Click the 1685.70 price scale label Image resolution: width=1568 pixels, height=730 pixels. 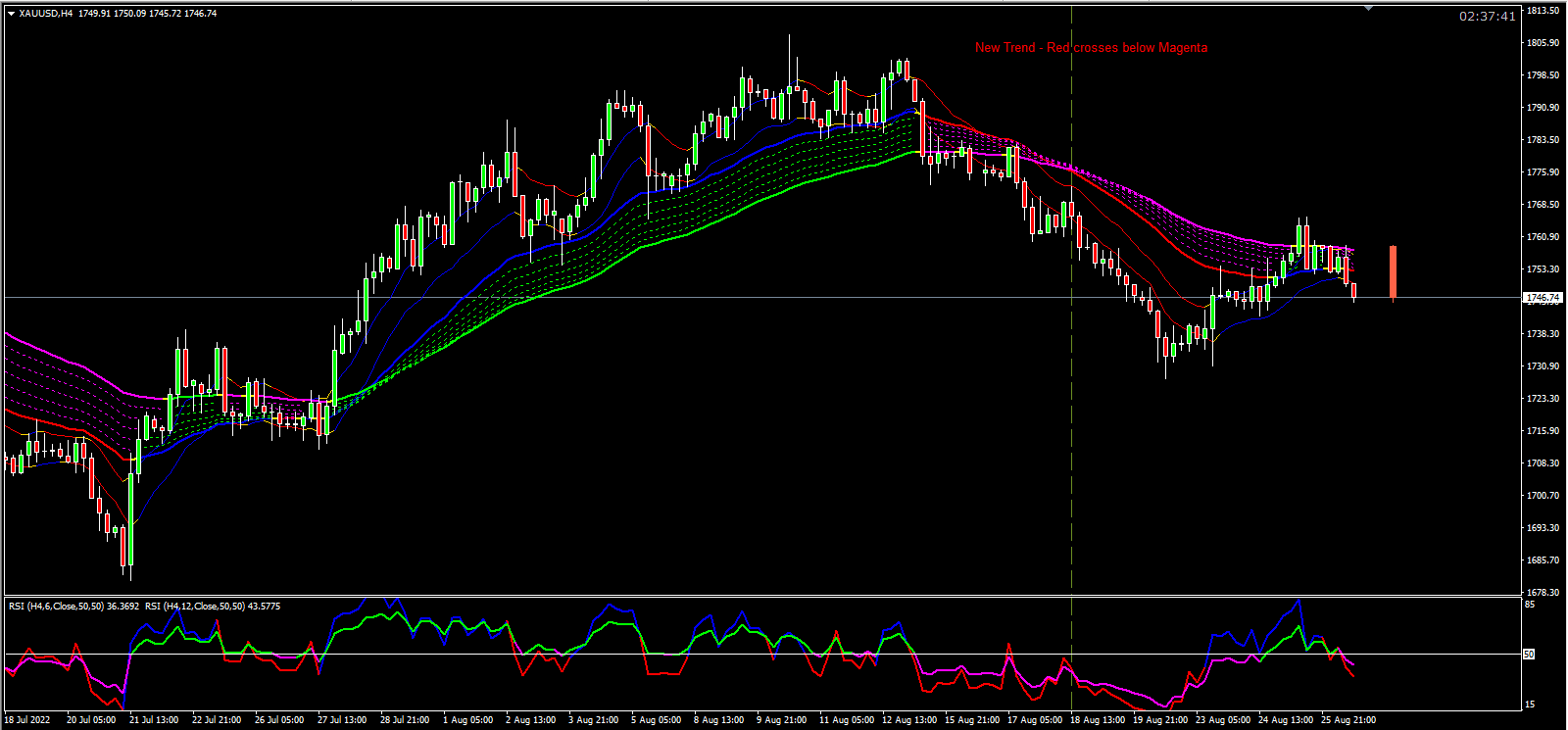(1543, 560)
